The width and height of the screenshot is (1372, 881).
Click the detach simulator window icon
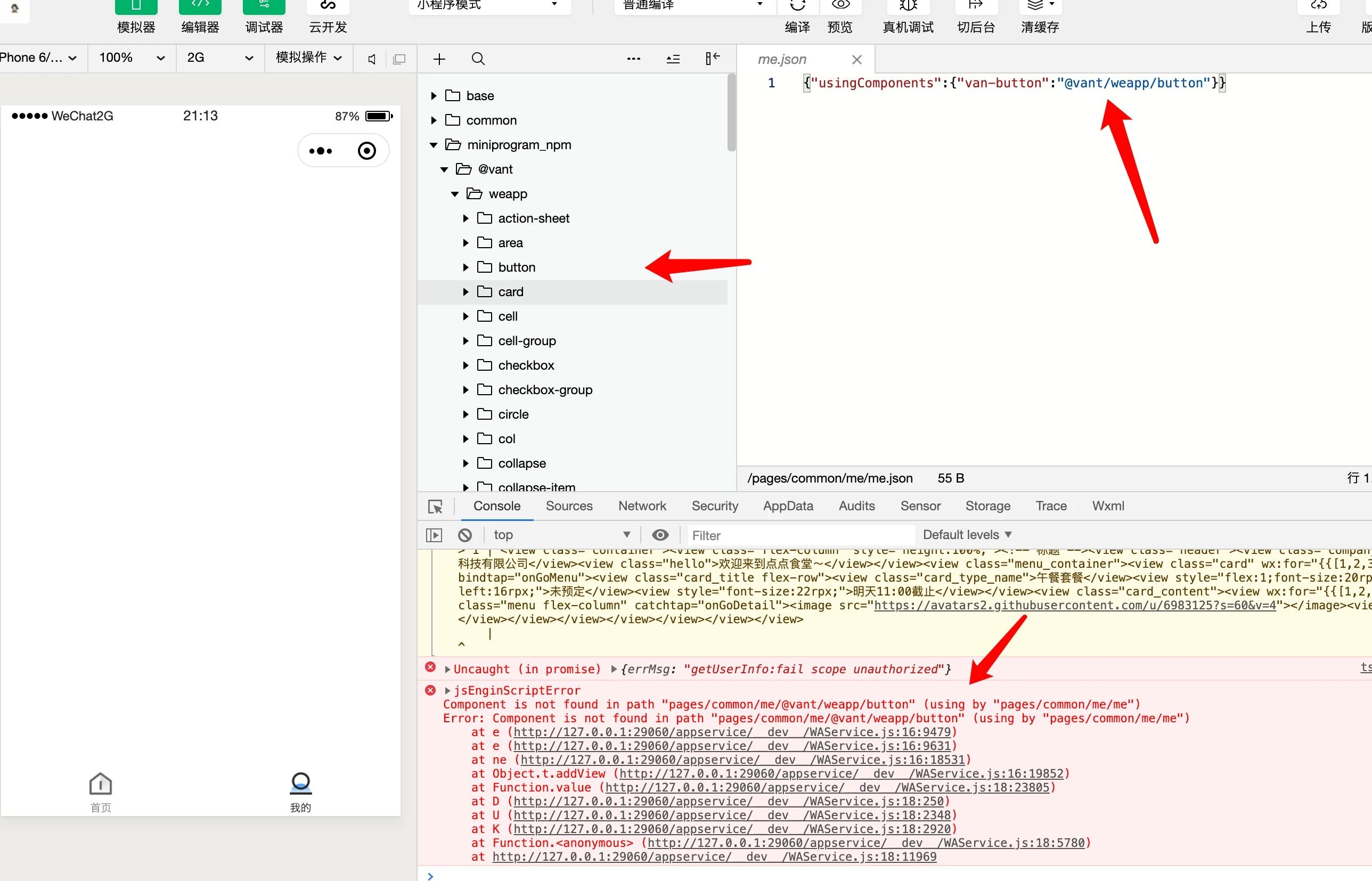[399, 59]
